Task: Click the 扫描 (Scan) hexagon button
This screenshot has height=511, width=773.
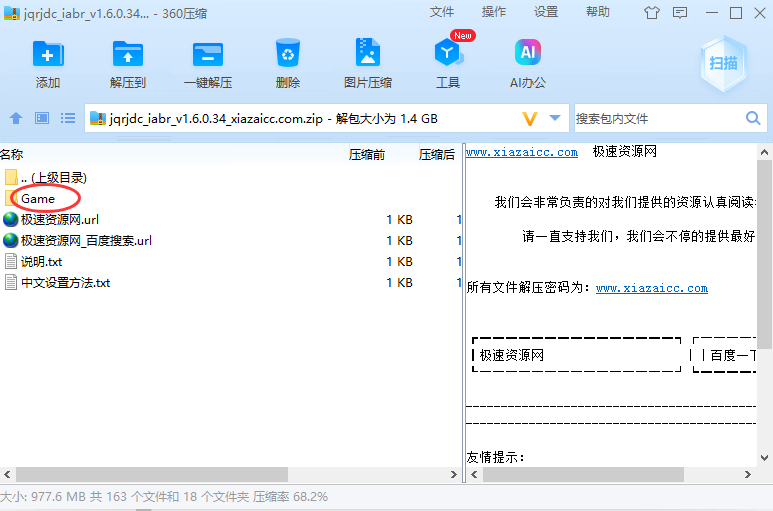Action: click(x=723, y=63)
